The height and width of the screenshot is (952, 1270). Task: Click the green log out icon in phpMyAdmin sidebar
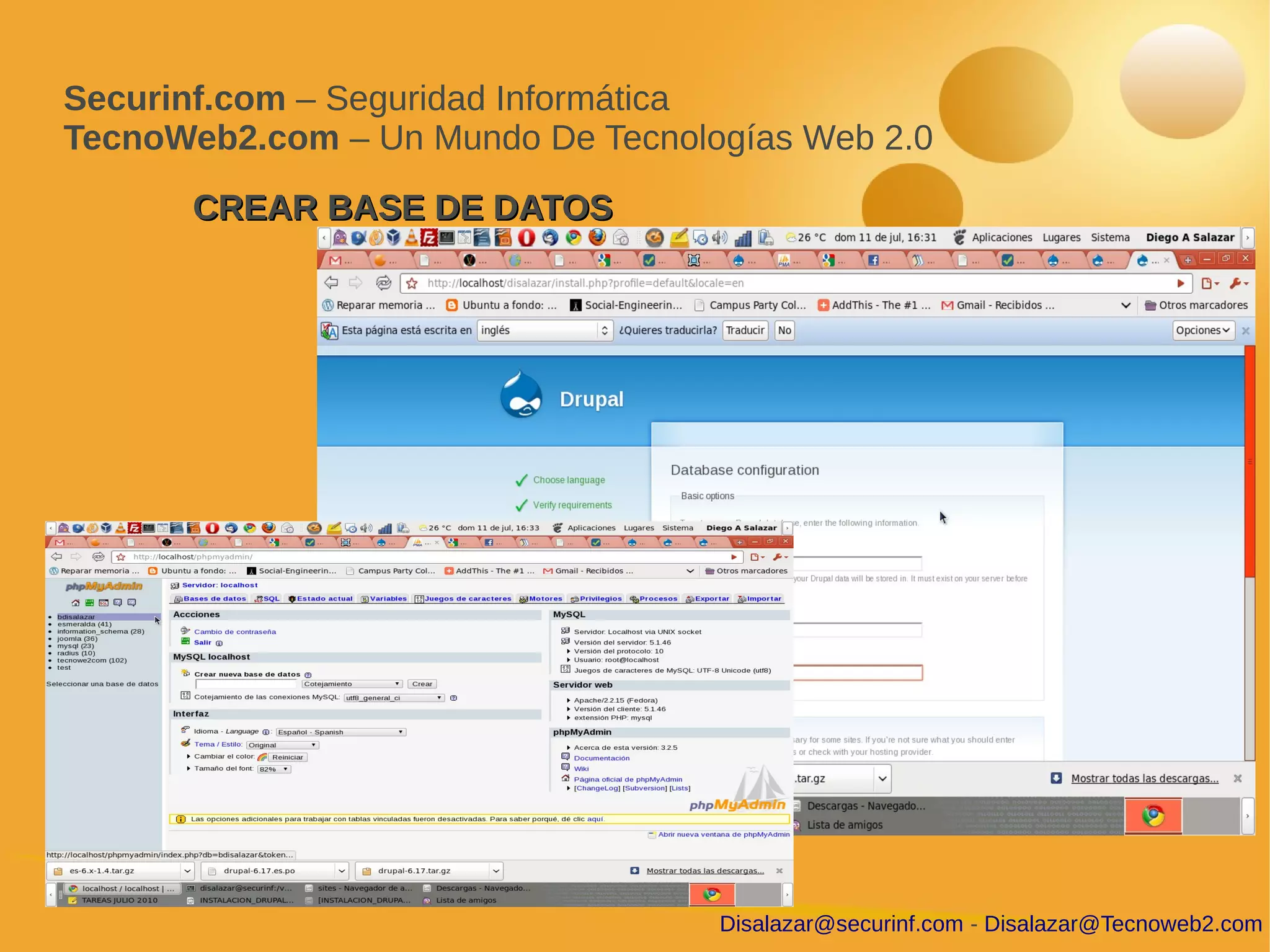click(x=90, y=603)
